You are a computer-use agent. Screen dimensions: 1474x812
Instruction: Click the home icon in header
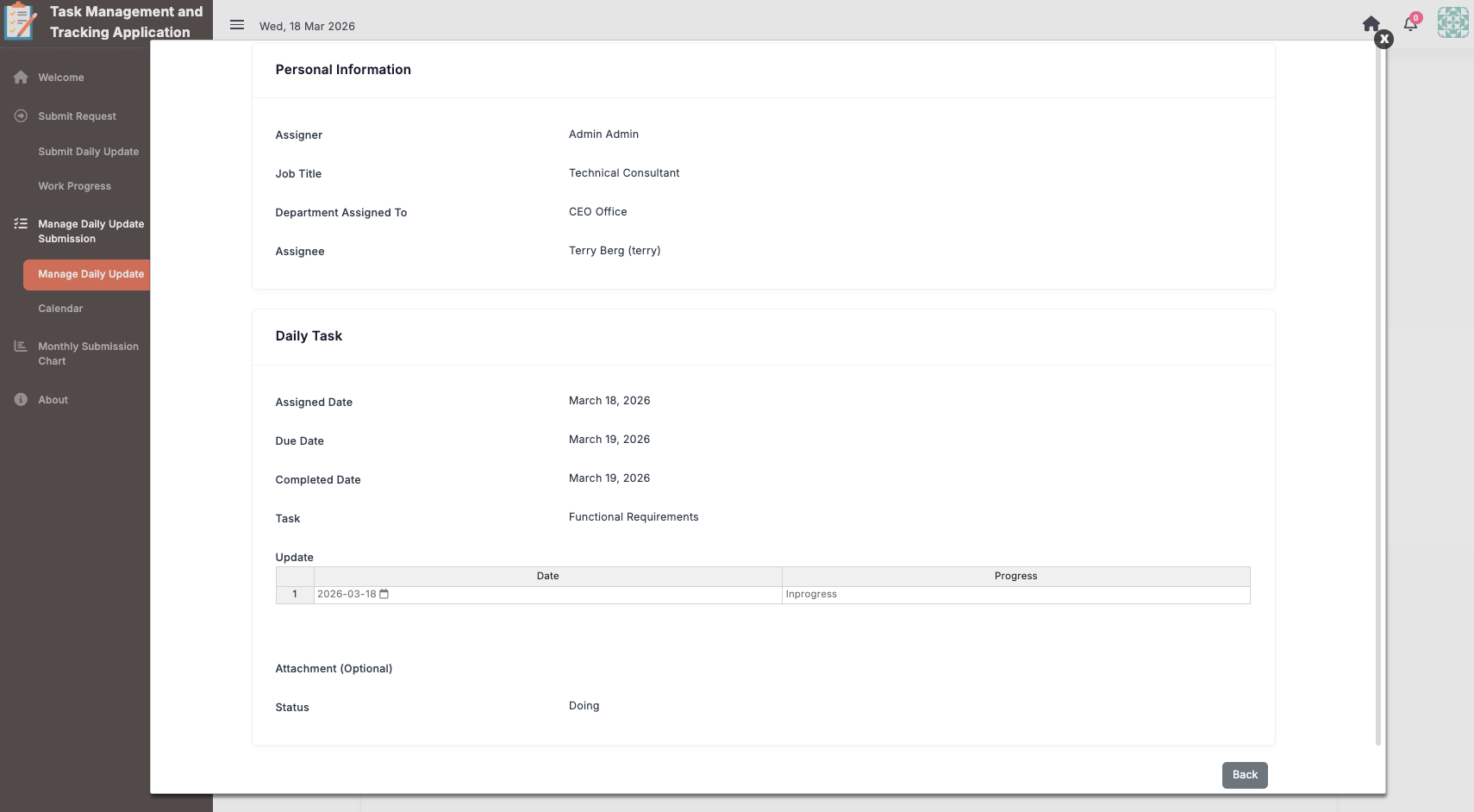1371,23
